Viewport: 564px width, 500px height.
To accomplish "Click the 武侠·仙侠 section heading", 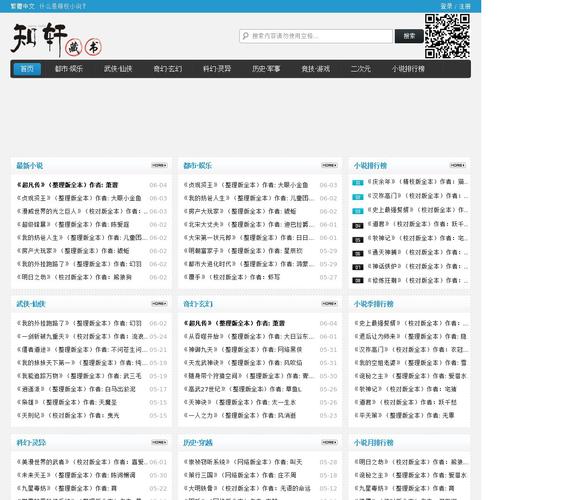I will (x=31, y=304).
